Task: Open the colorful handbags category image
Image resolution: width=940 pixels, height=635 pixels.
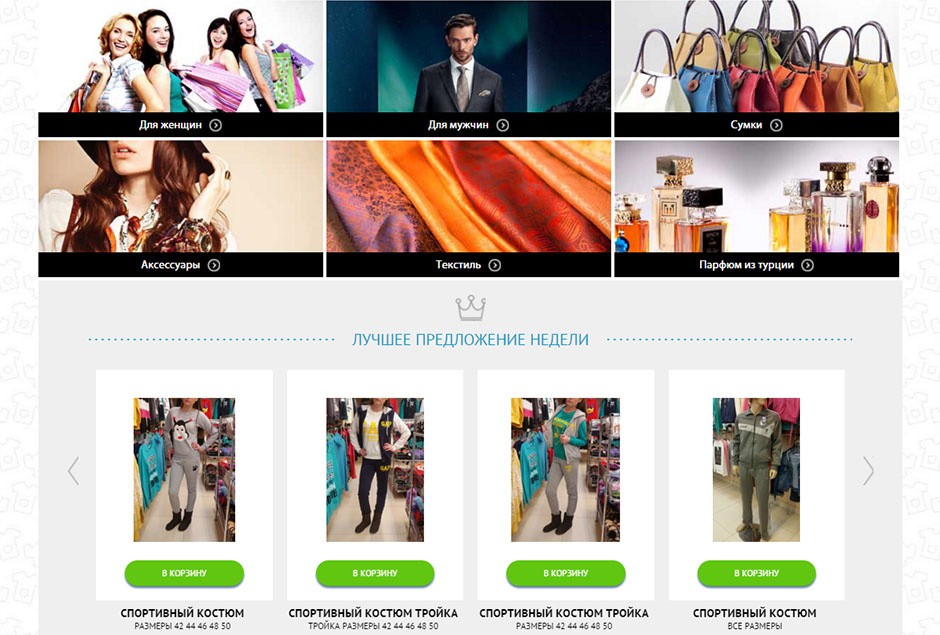Action: coord(757,56)
